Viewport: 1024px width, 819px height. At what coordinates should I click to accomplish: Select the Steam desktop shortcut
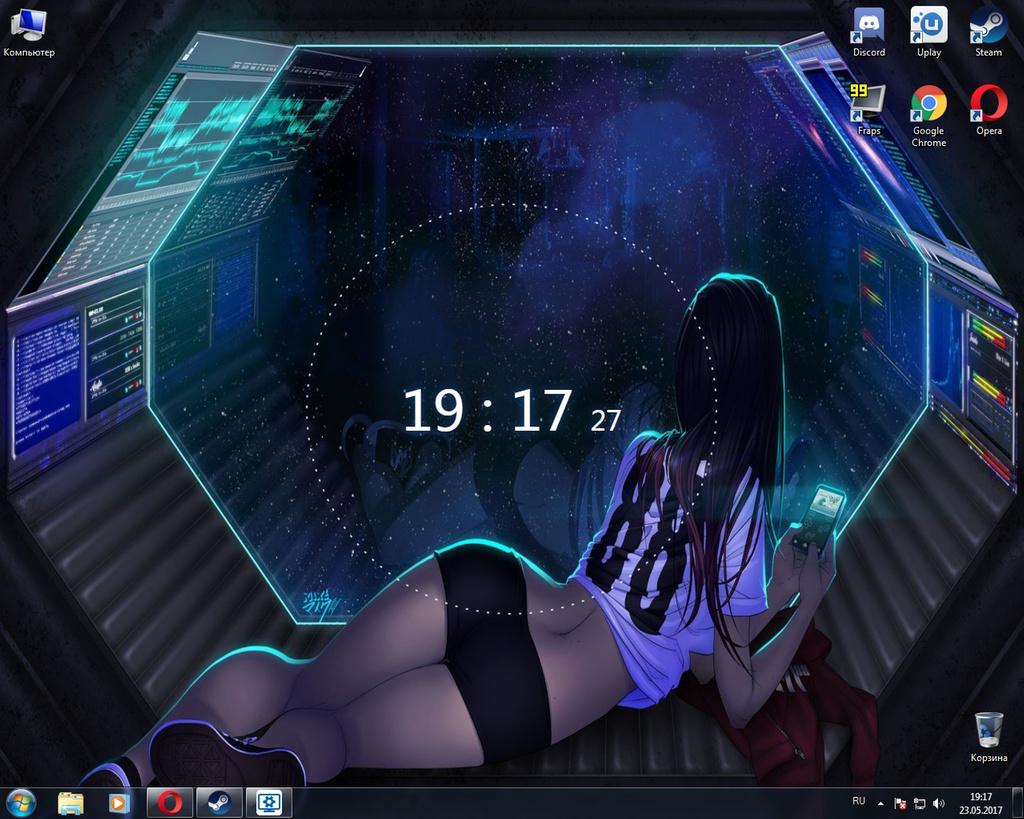pyautogui.click(x=988, y=33)
